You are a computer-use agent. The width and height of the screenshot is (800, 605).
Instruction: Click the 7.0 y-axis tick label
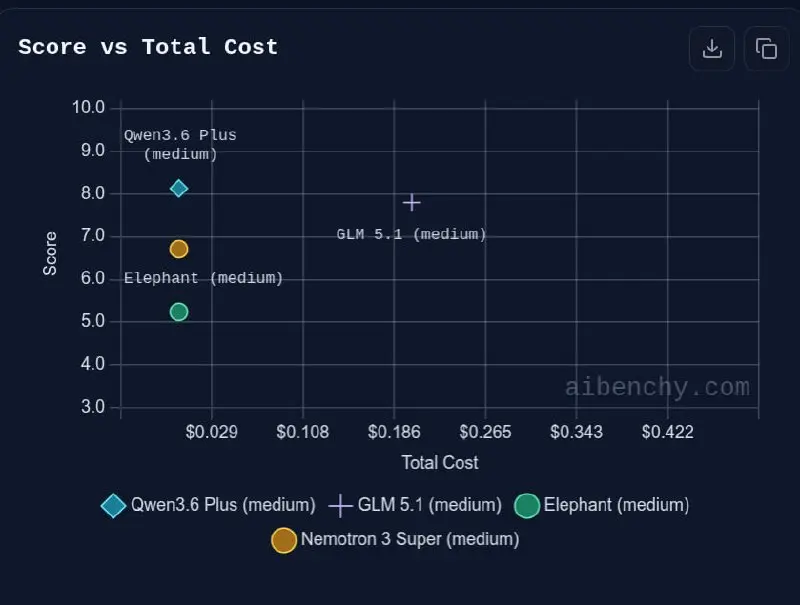(x=92, y=236)
